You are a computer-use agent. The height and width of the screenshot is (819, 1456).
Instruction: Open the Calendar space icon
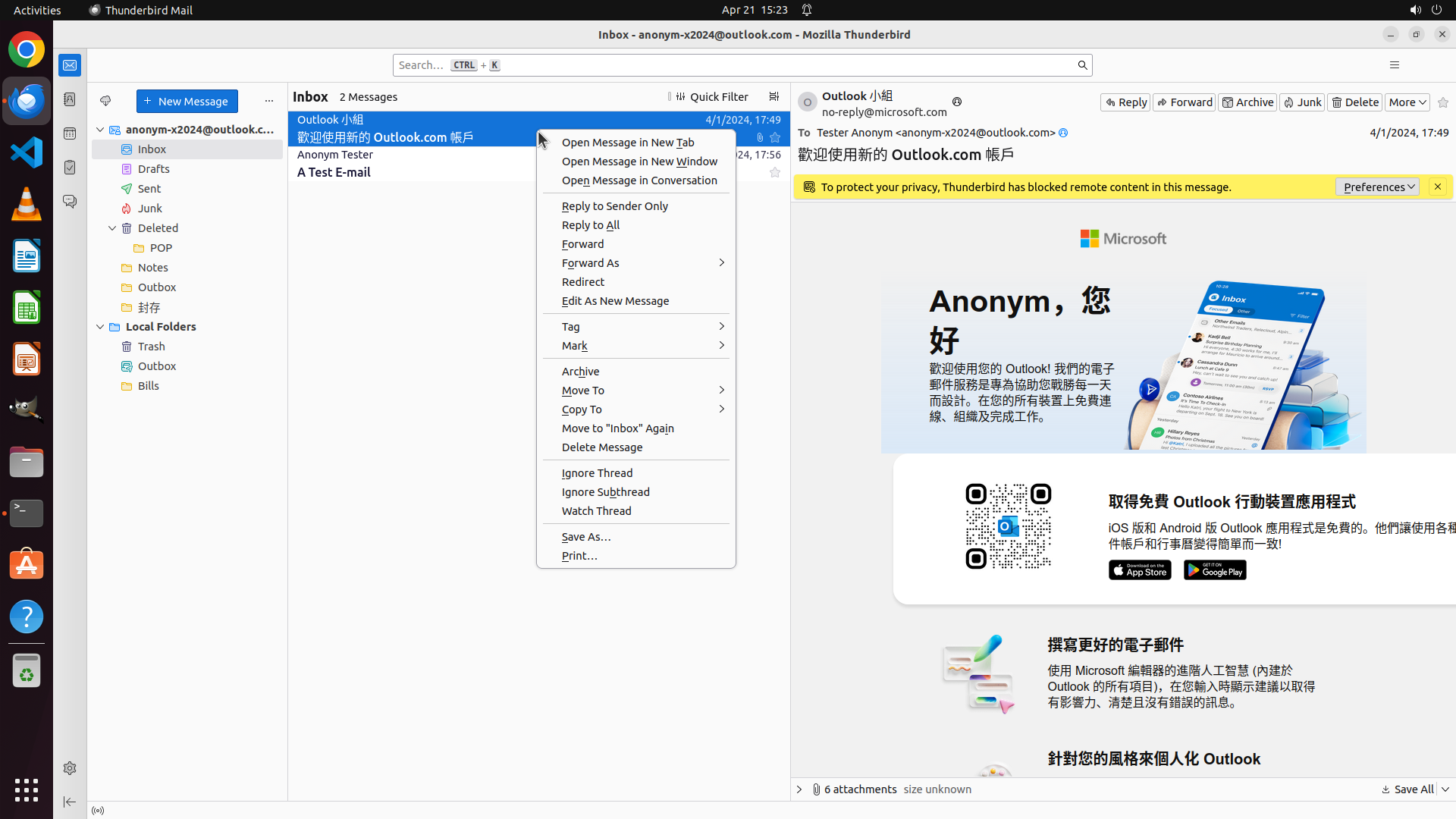(x=70, y=133)
